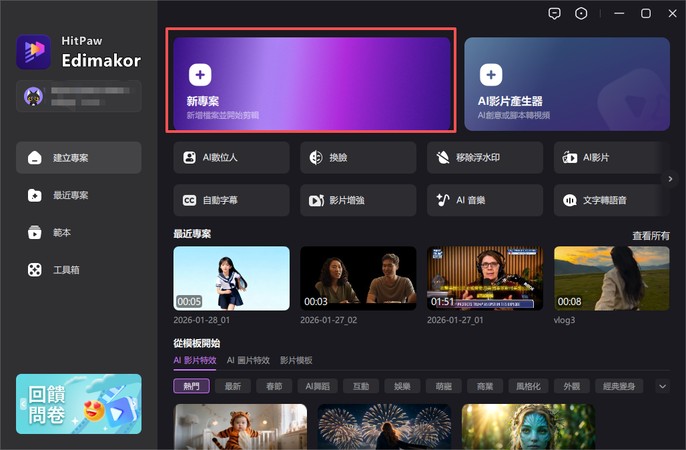Screen dimensions: 686x450
Task: Select the 萌寵 category filter
Action: coord(444,386)
